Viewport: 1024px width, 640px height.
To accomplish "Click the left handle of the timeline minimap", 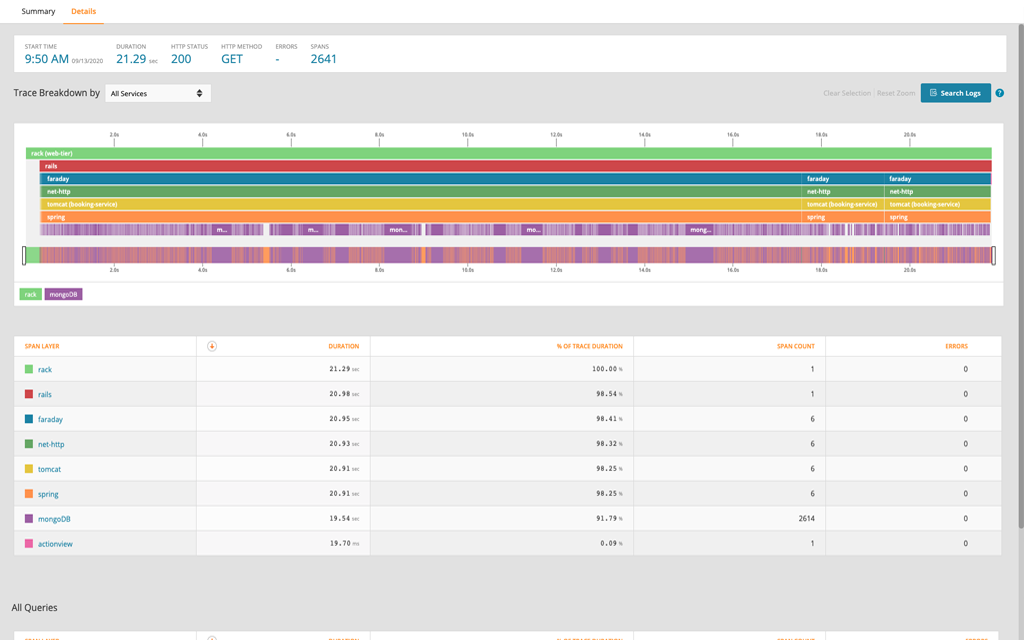I will point(25,256).
